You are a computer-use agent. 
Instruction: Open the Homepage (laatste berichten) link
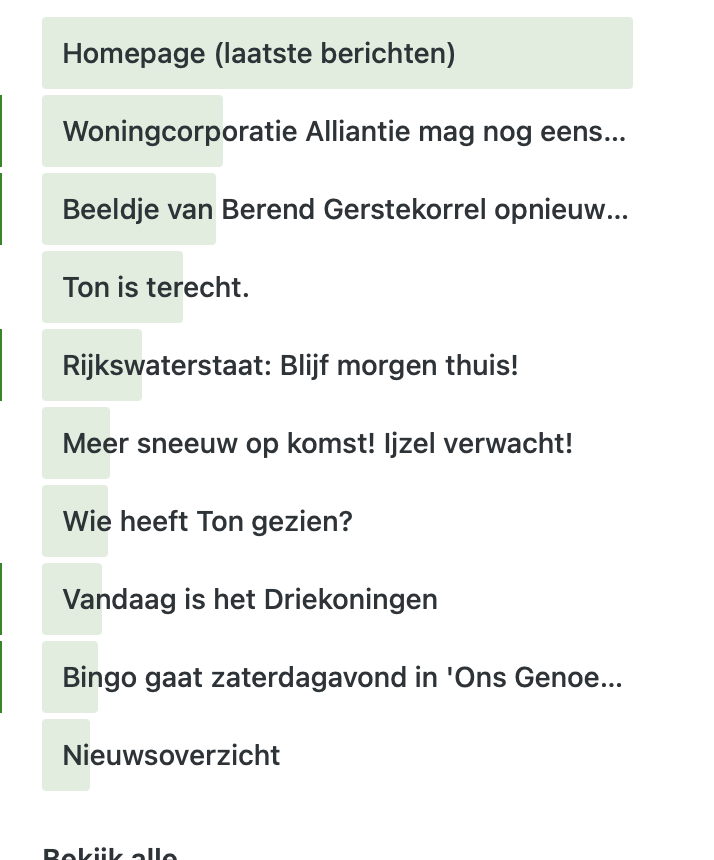[258, 53]
